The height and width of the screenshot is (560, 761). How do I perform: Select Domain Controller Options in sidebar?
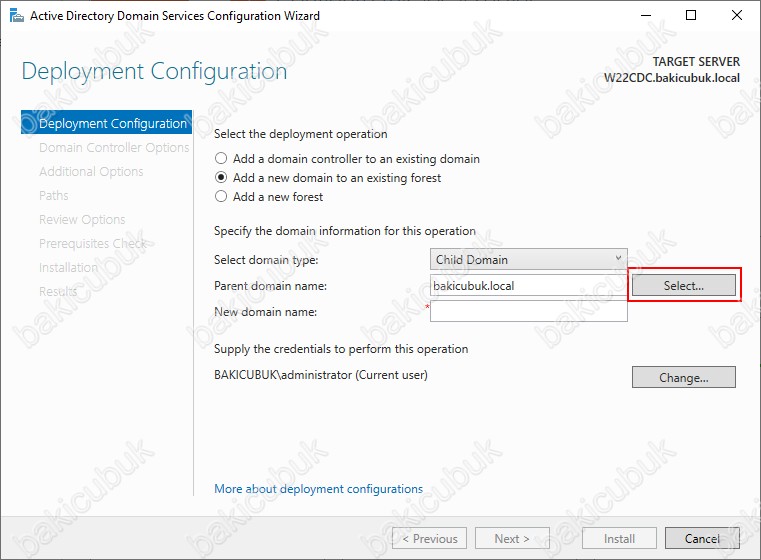click(x=114, y=148)
